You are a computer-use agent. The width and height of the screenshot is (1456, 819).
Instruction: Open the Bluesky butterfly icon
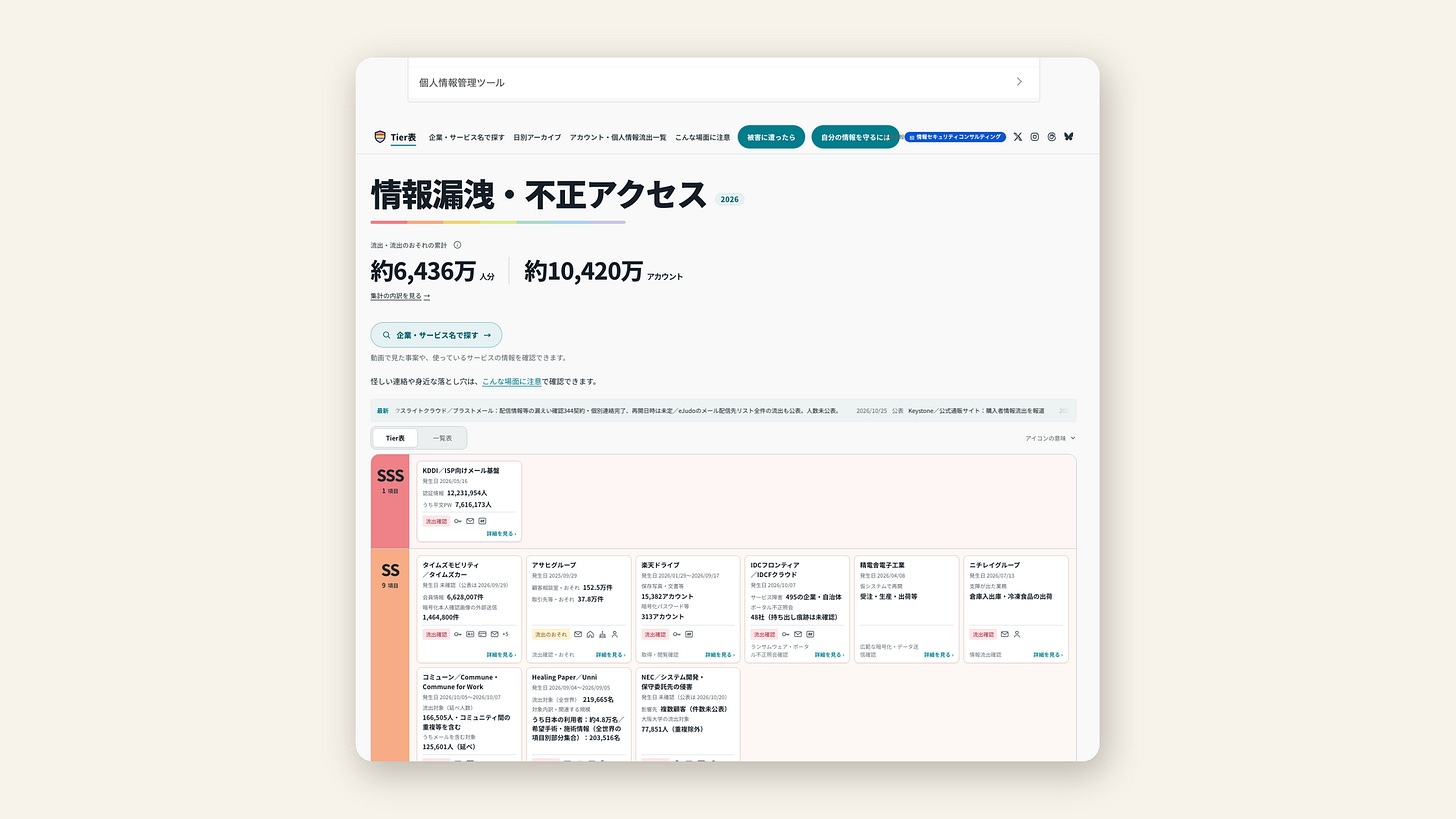(1069, 137)
